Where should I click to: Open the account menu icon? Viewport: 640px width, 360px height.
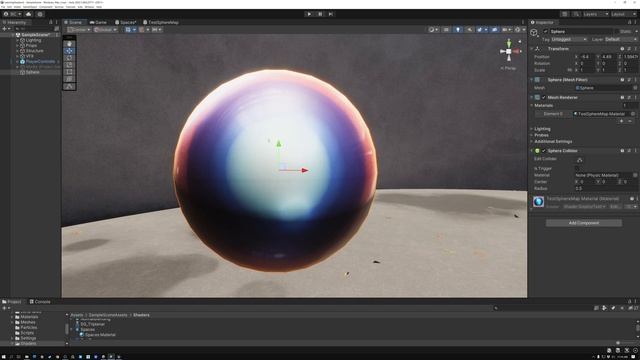click(13, 14)
